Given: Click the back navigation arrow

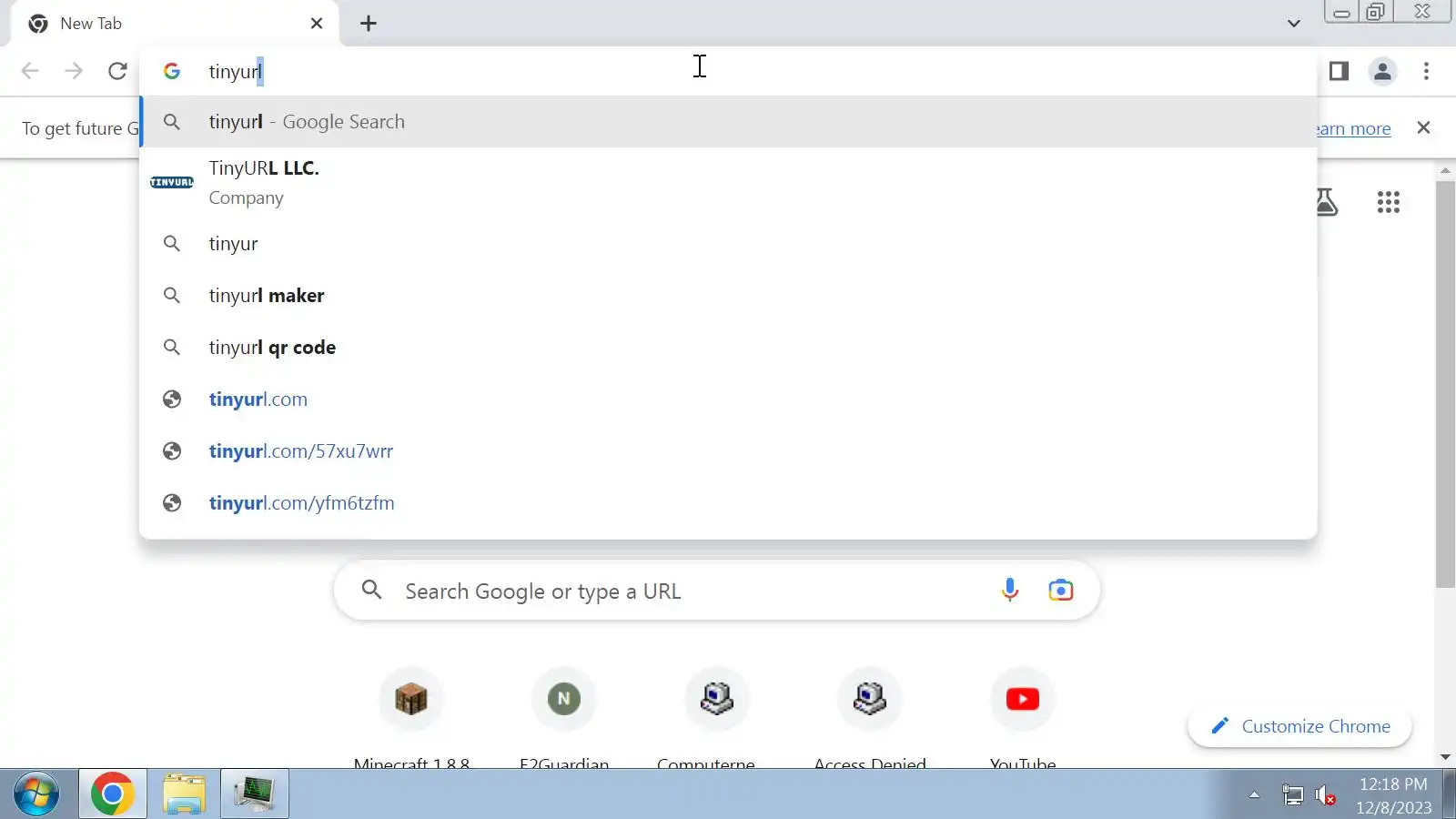Looking at the screenshot, I should (x=30, y=71).
